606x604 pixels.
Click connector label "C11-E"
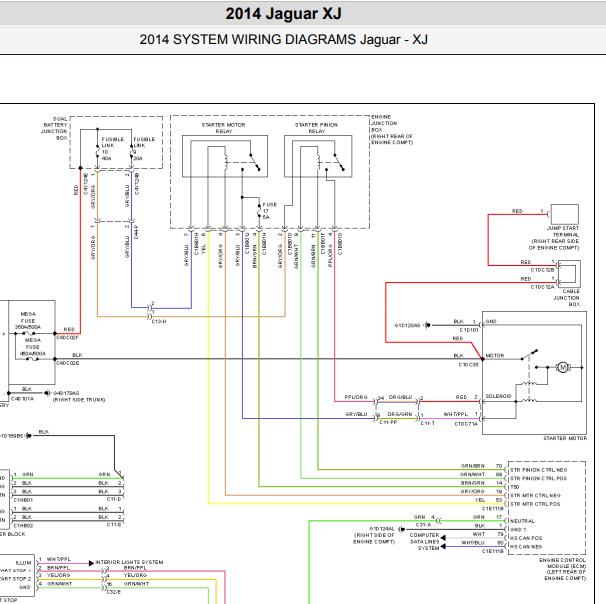tap(114, 525)
